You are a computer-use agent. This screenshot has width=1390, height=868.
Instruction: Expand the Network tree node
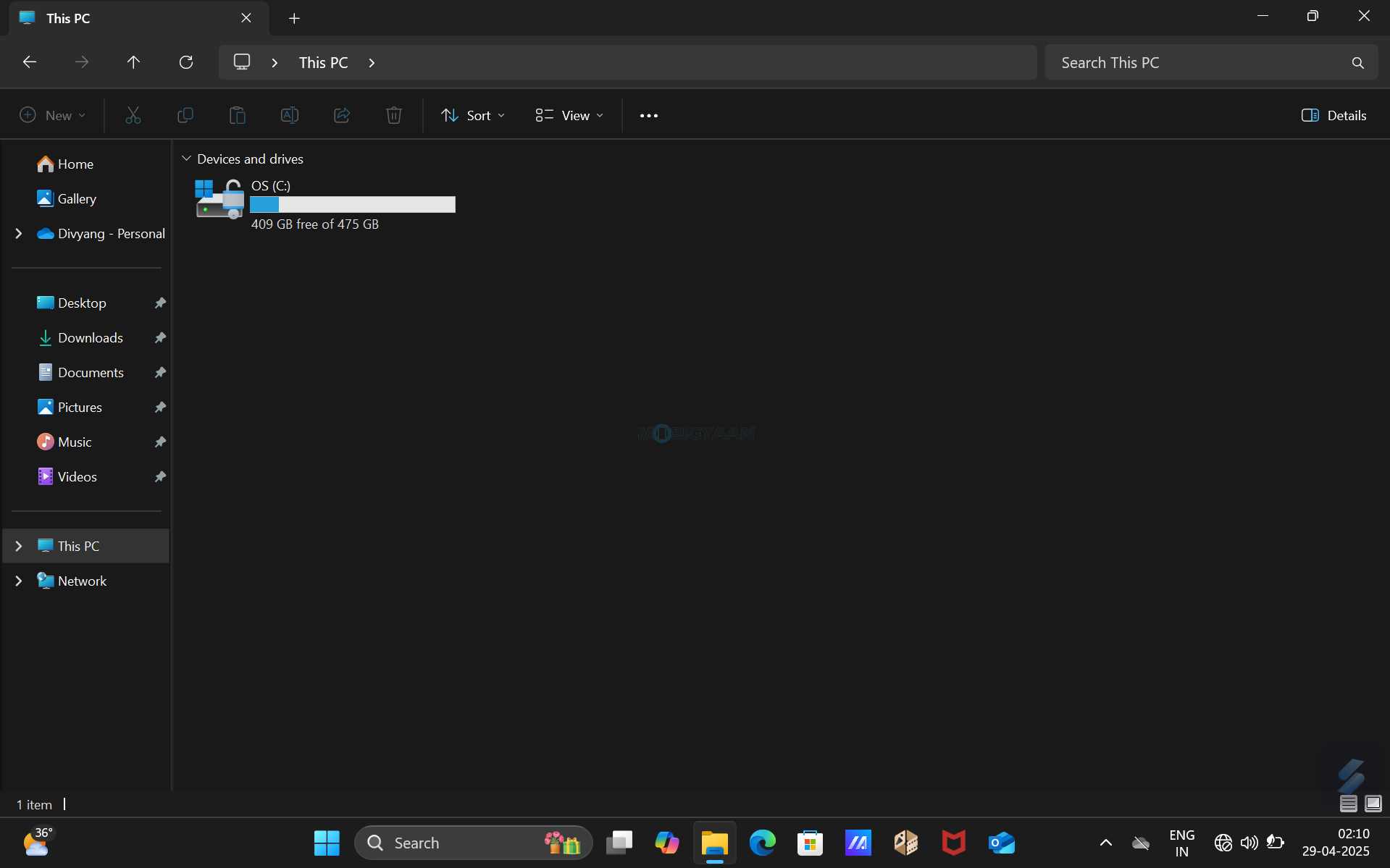point(19,581)
